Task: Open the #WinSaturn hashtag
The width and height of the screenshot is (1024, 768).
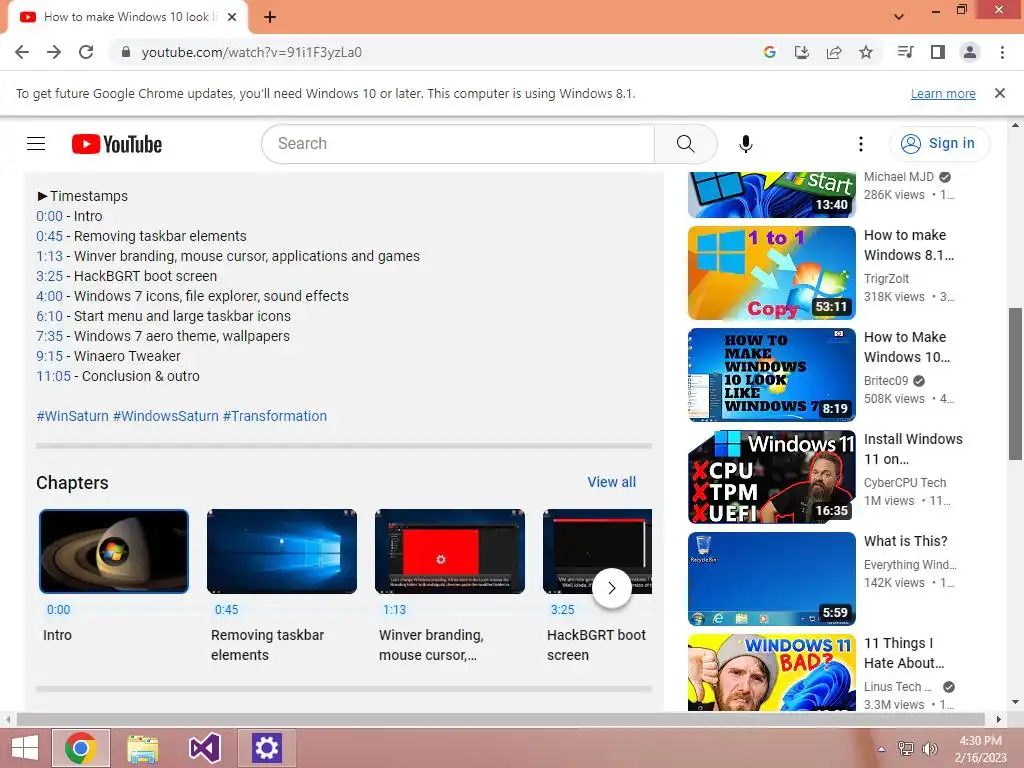Action: pos(72,416)
